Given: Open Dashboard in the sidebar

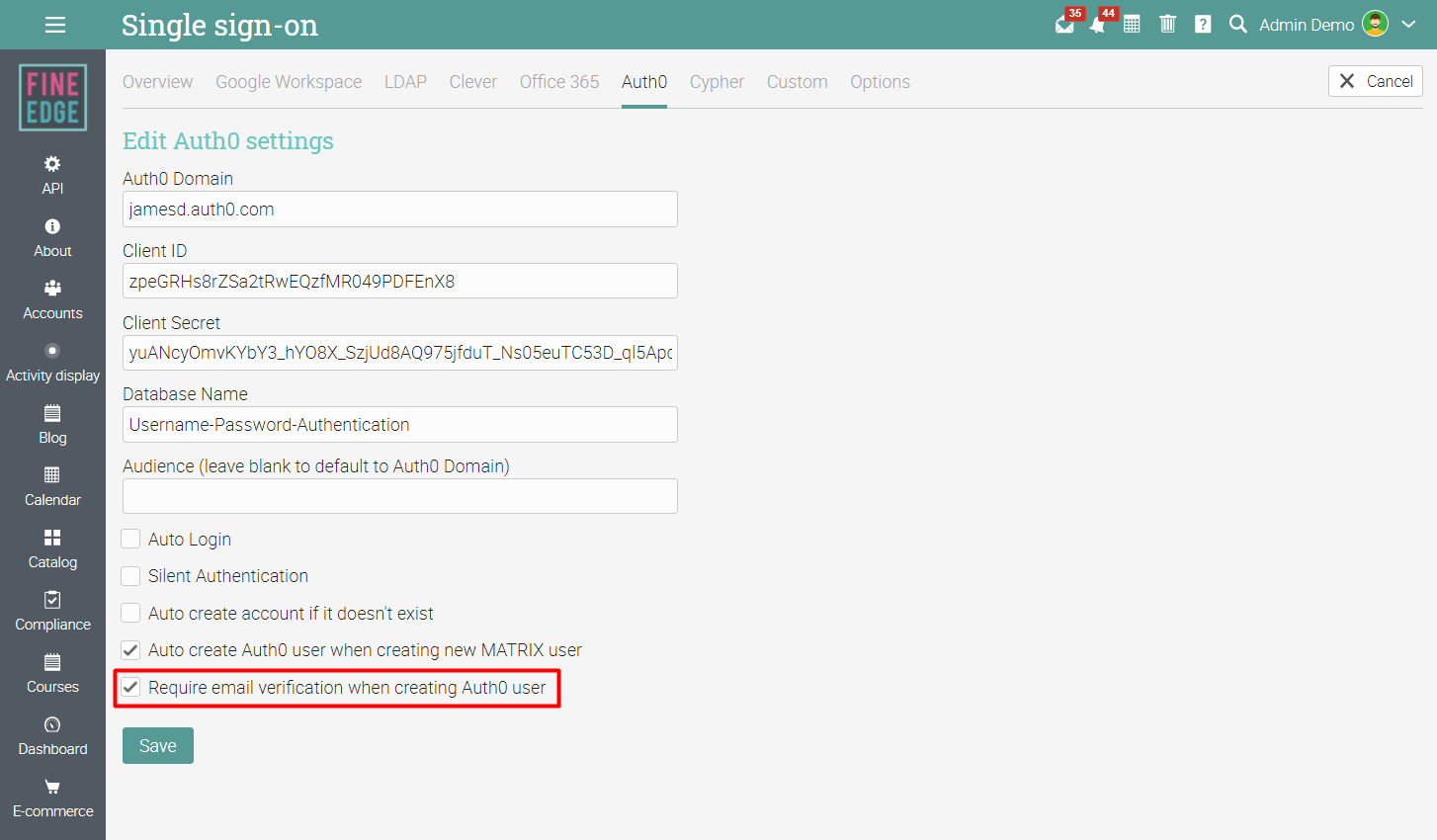Looking at the screenshot, I should (52, 736).
